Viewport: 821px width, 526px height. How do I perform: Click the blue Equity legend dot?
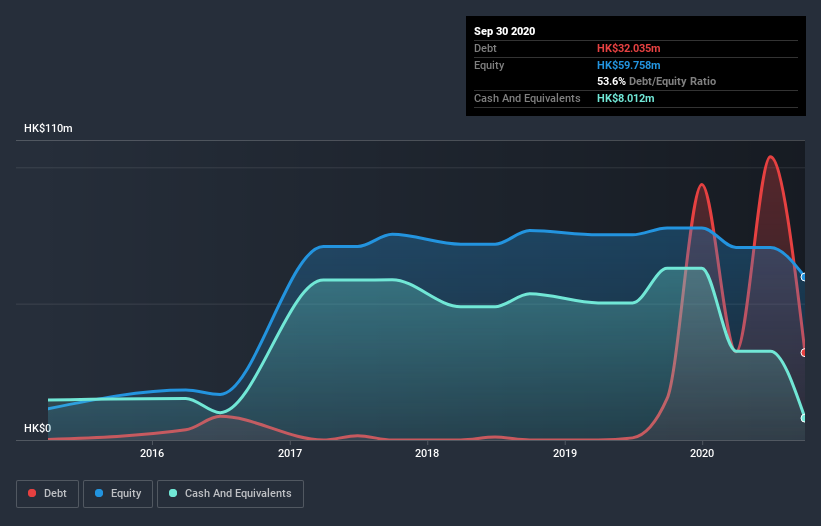tap(99, 493)
